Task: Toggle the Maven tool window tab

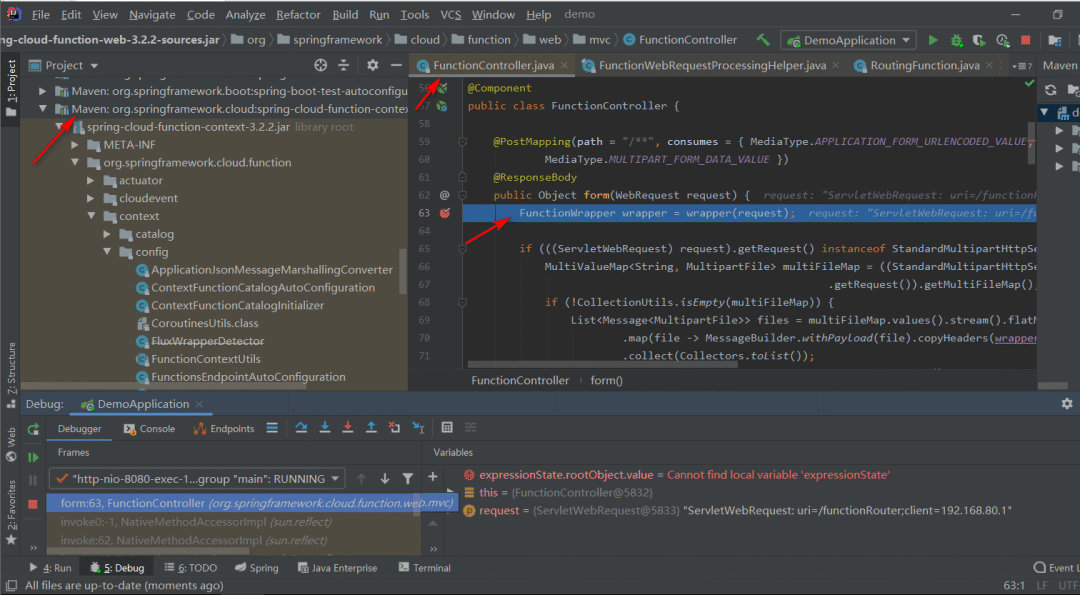Action: (1059, 65)
